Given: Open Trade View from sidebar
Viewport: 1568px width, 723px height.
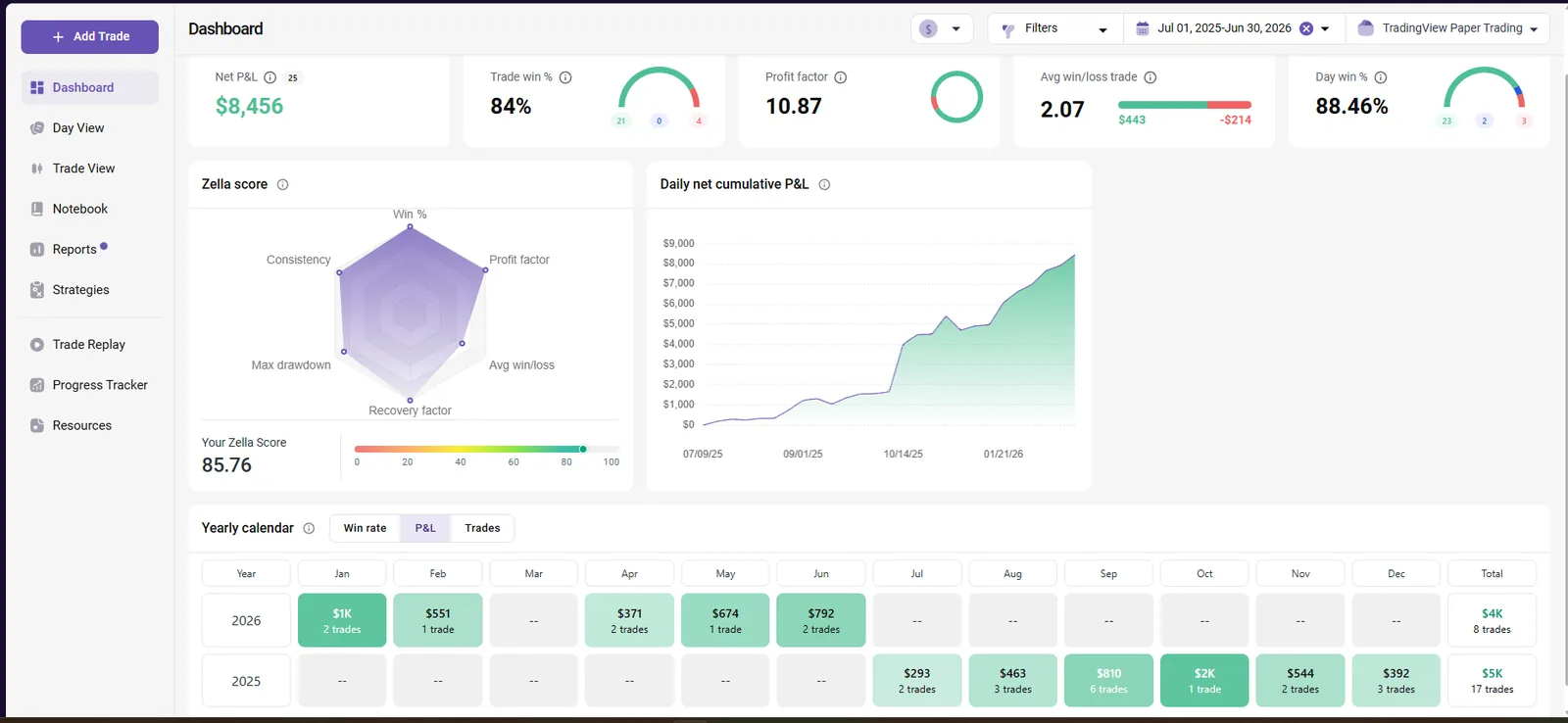Looking at the screenshot, I should (90, 169).
